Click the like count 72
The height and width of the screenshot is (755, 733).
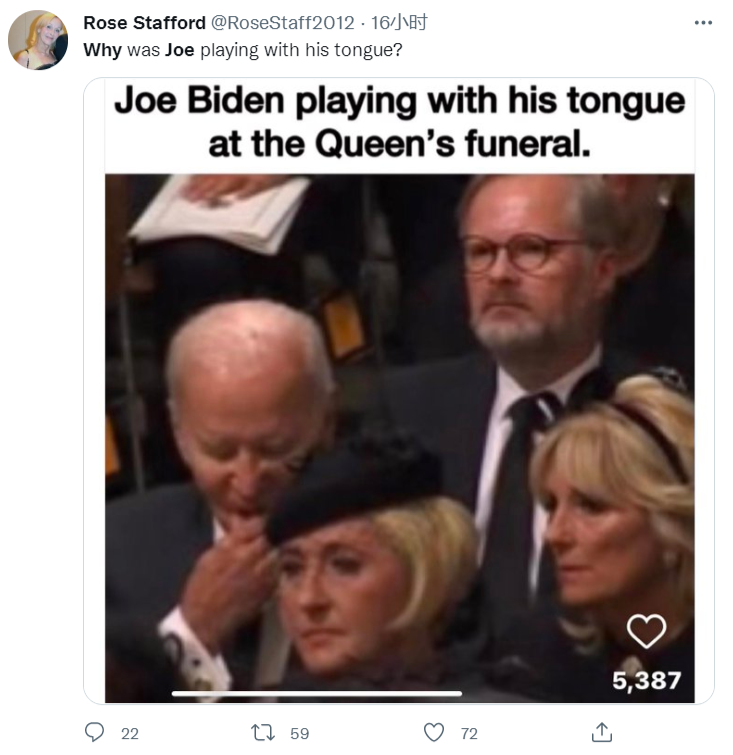[469, 733]
